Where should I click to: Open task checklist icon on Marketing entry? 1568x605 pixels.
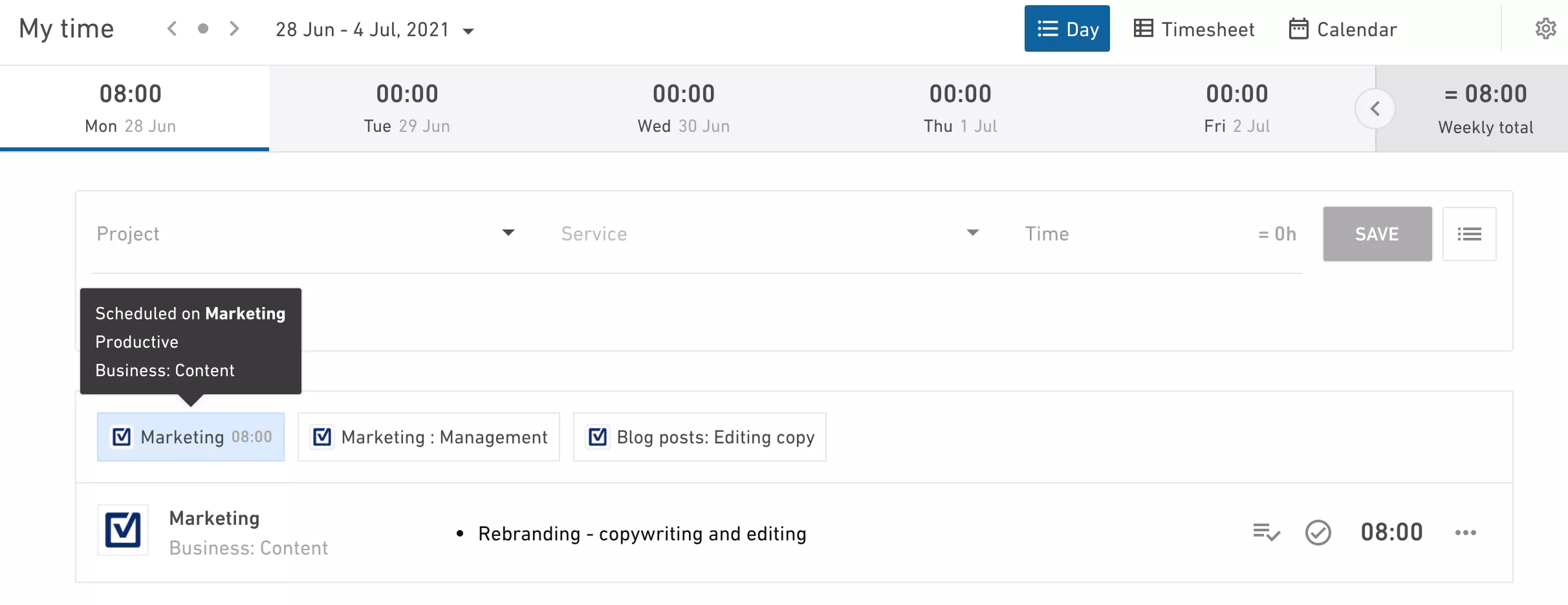1266,533
